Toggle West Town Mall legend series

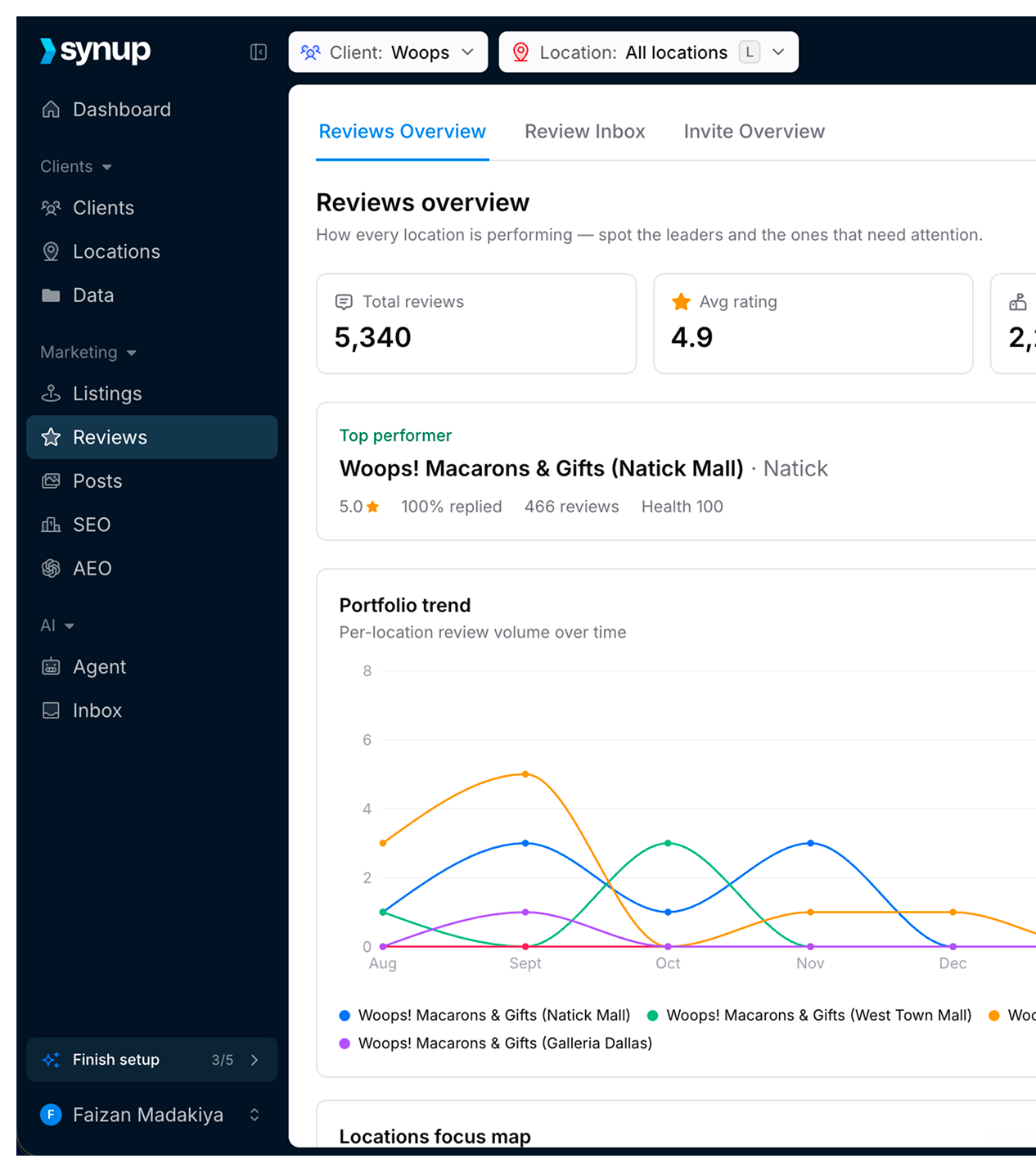[809, 1016]
